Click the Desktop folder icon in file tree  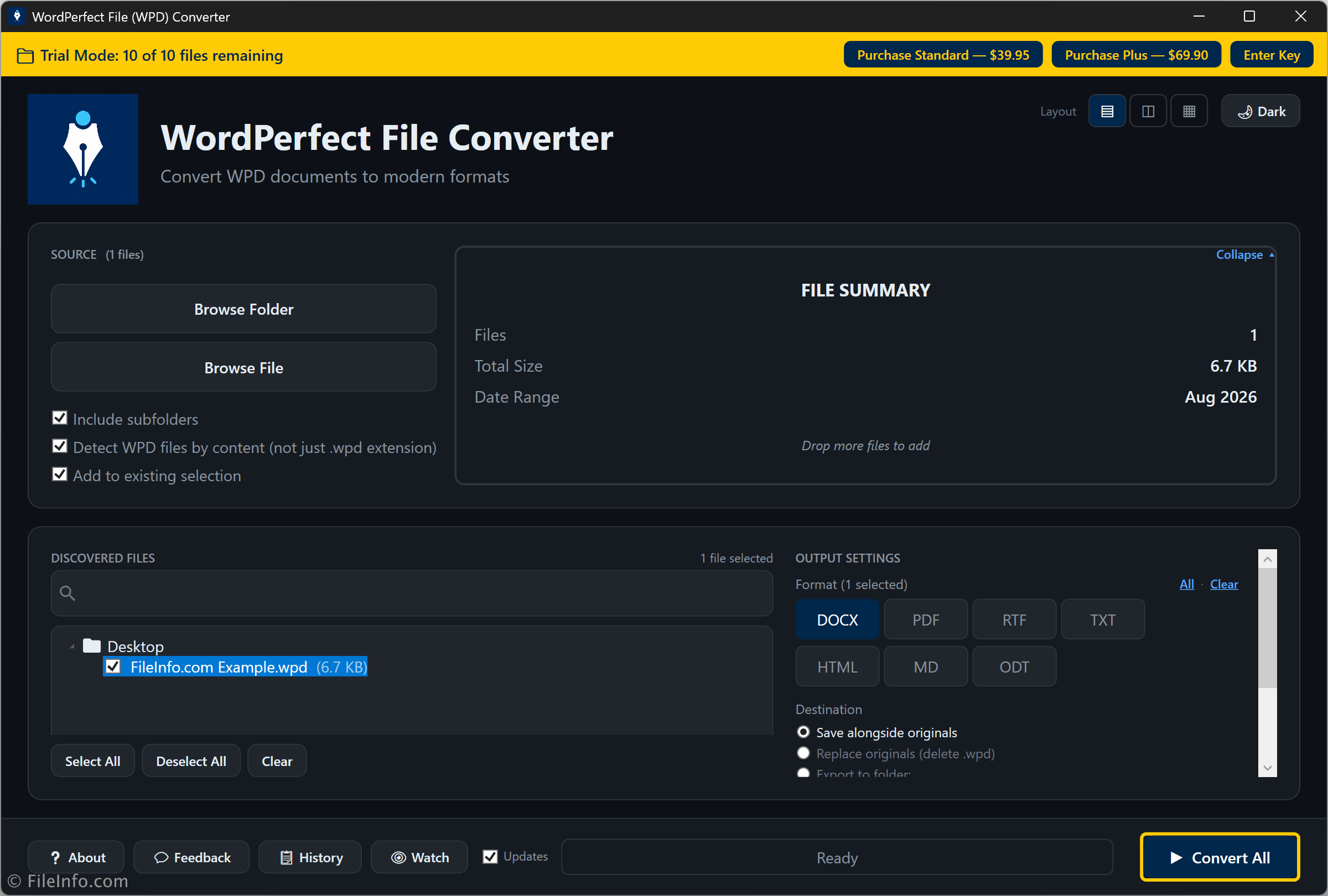92,646
